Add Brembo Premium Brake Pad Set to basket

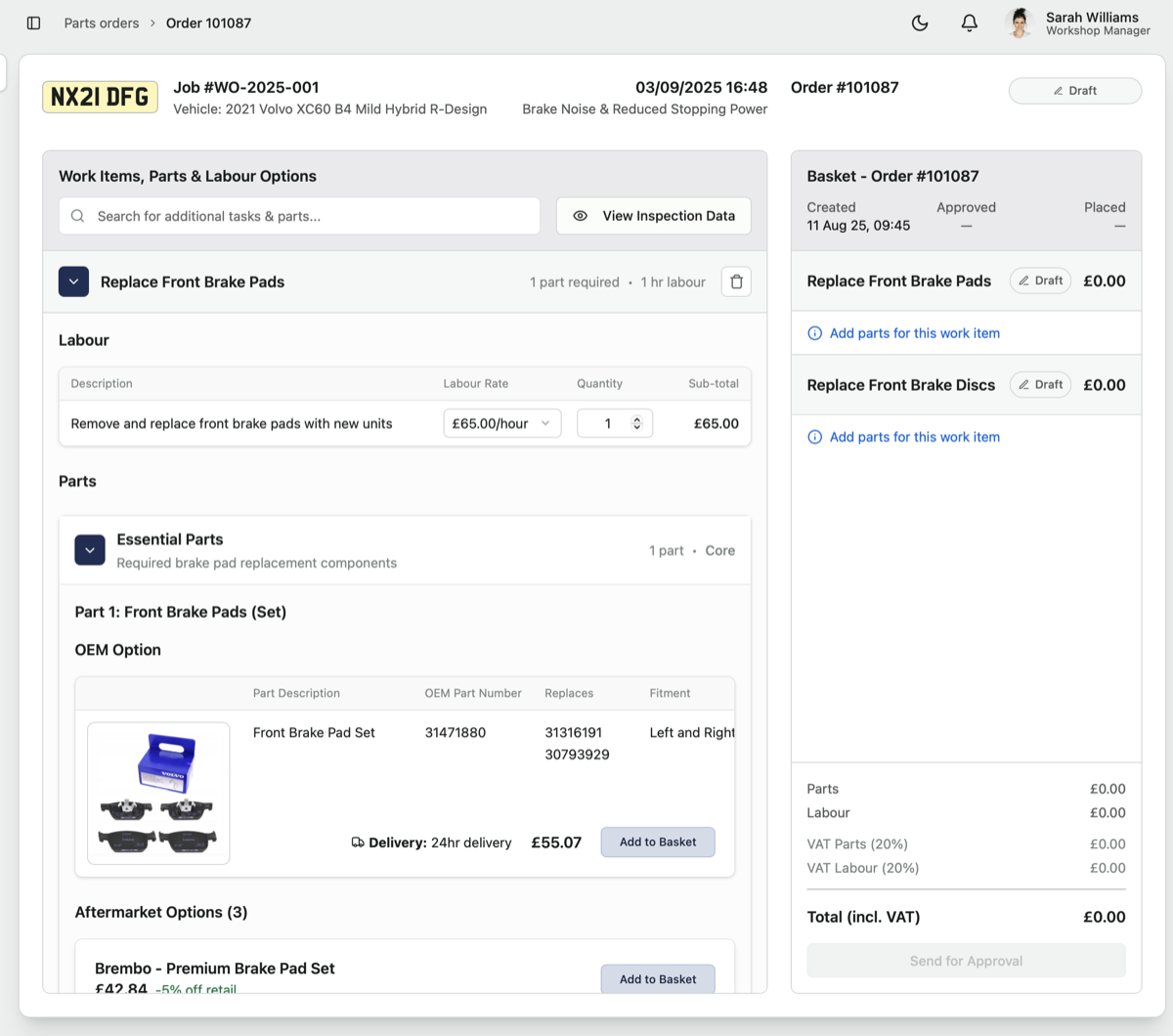click(657, 979)
